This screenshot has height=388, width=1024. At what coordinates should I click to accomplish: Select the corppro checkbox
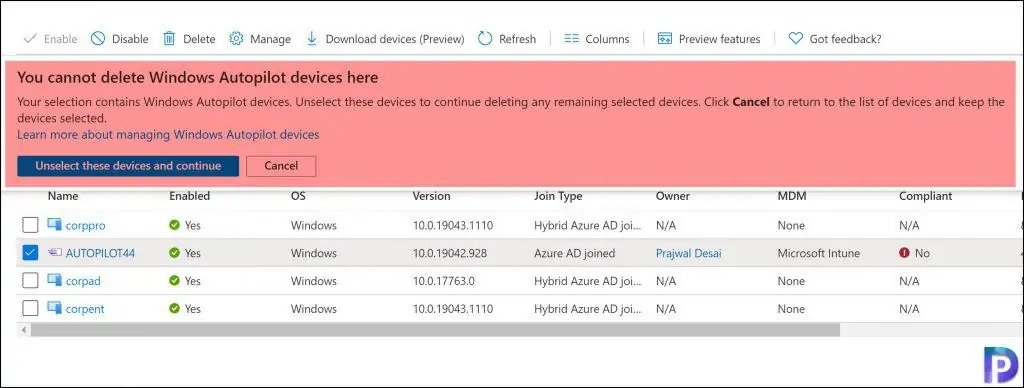[x=31, y=225]
